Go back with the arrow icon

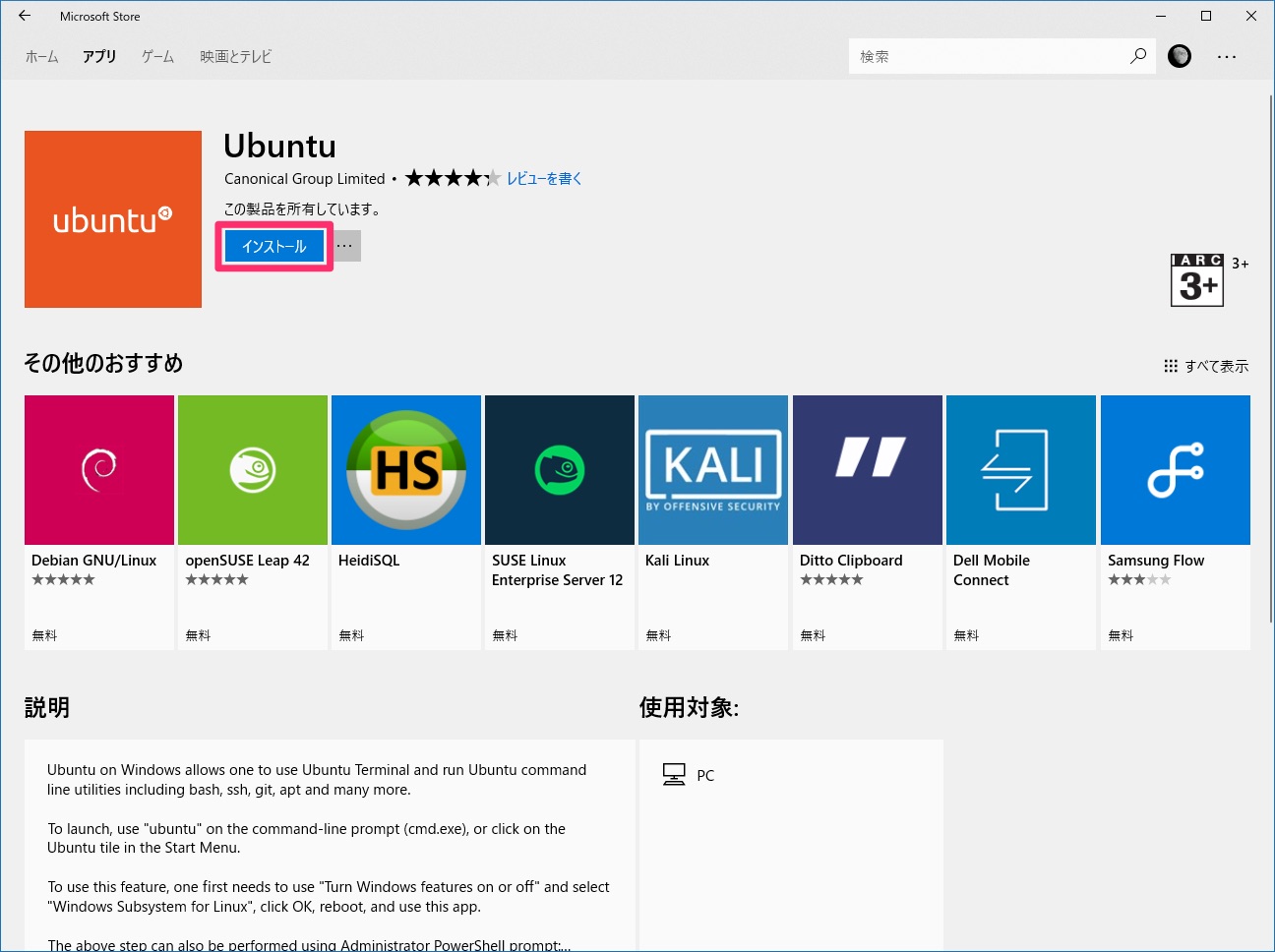(25, 16)
